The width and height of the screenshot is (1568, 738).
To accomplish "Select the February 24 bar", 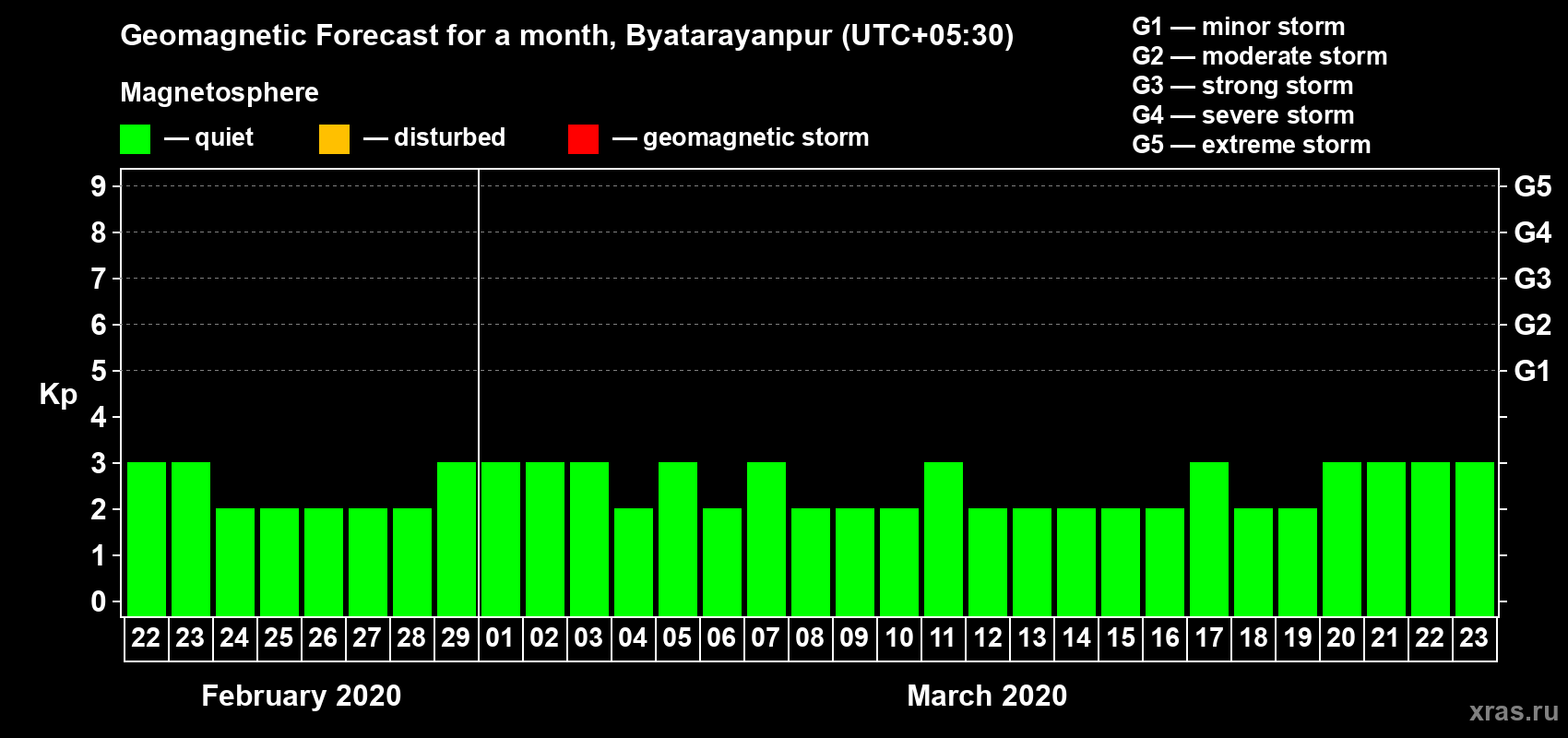I will pos(235,562).
